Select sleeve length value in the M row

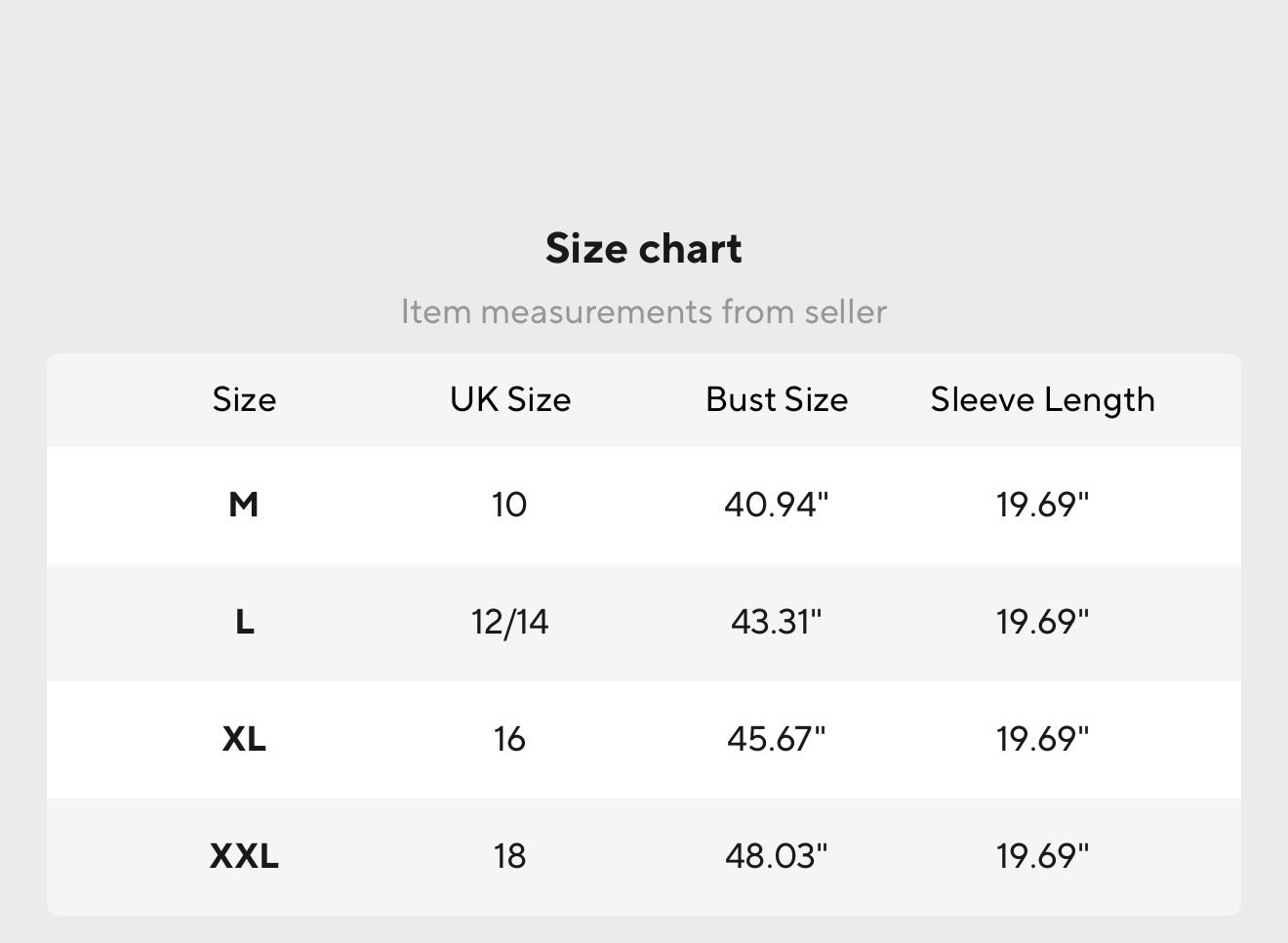pyautogui.click(x=1042, y=505)
